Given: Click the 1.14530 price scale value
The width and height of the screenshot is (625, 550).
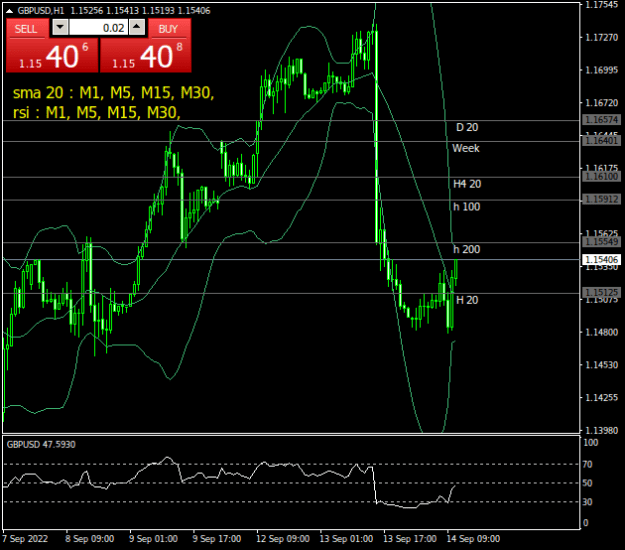Looking at the screenshot, I should coord(601,365).
